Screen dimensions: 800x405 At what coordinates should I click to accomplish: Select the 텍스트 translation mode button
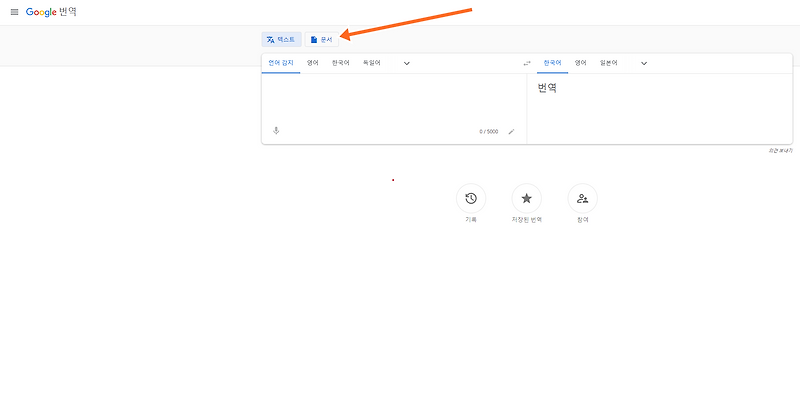click(x=281, y=39)
